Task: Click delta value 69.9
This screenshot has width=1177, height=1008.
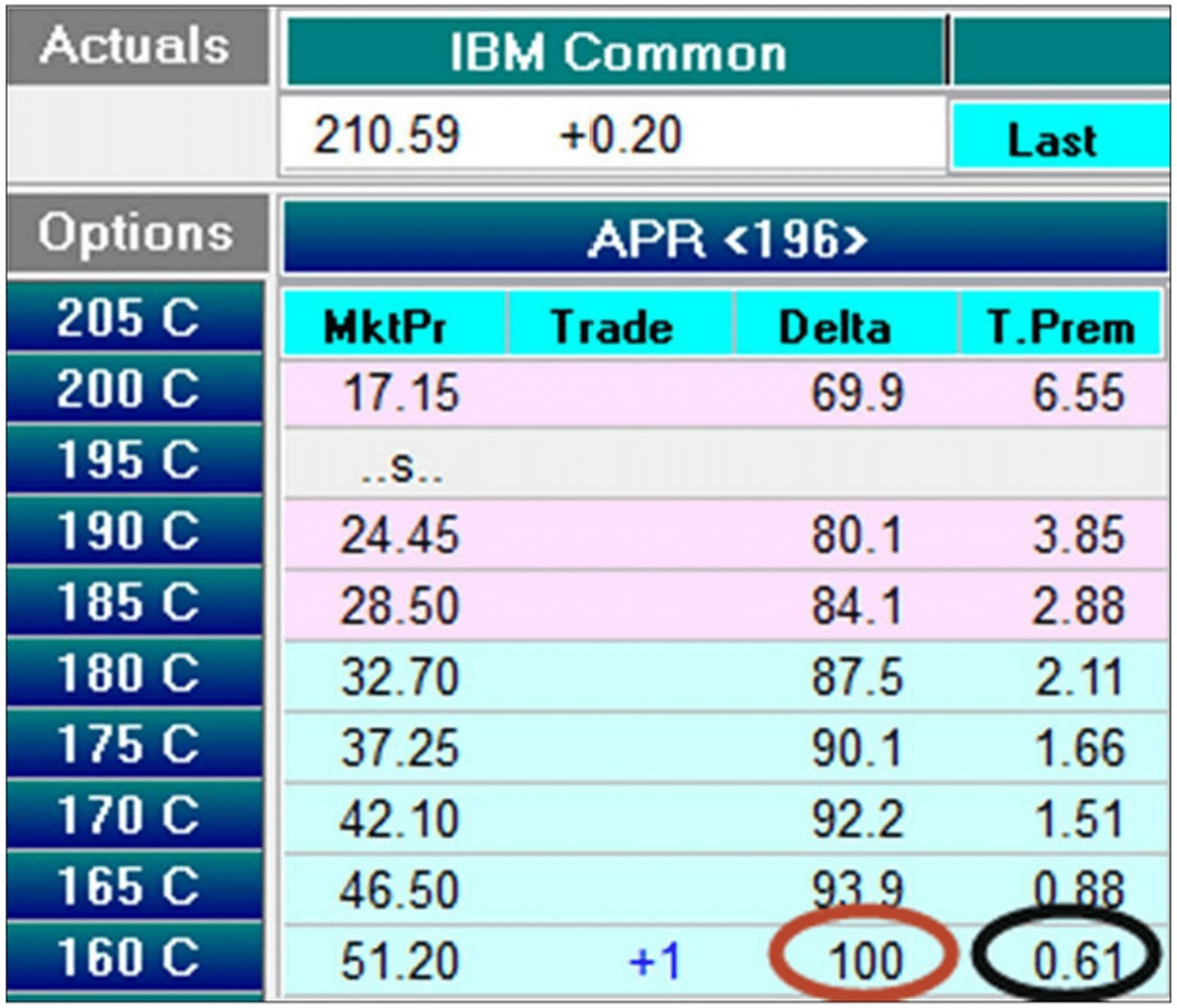Action: coord(857,392)
